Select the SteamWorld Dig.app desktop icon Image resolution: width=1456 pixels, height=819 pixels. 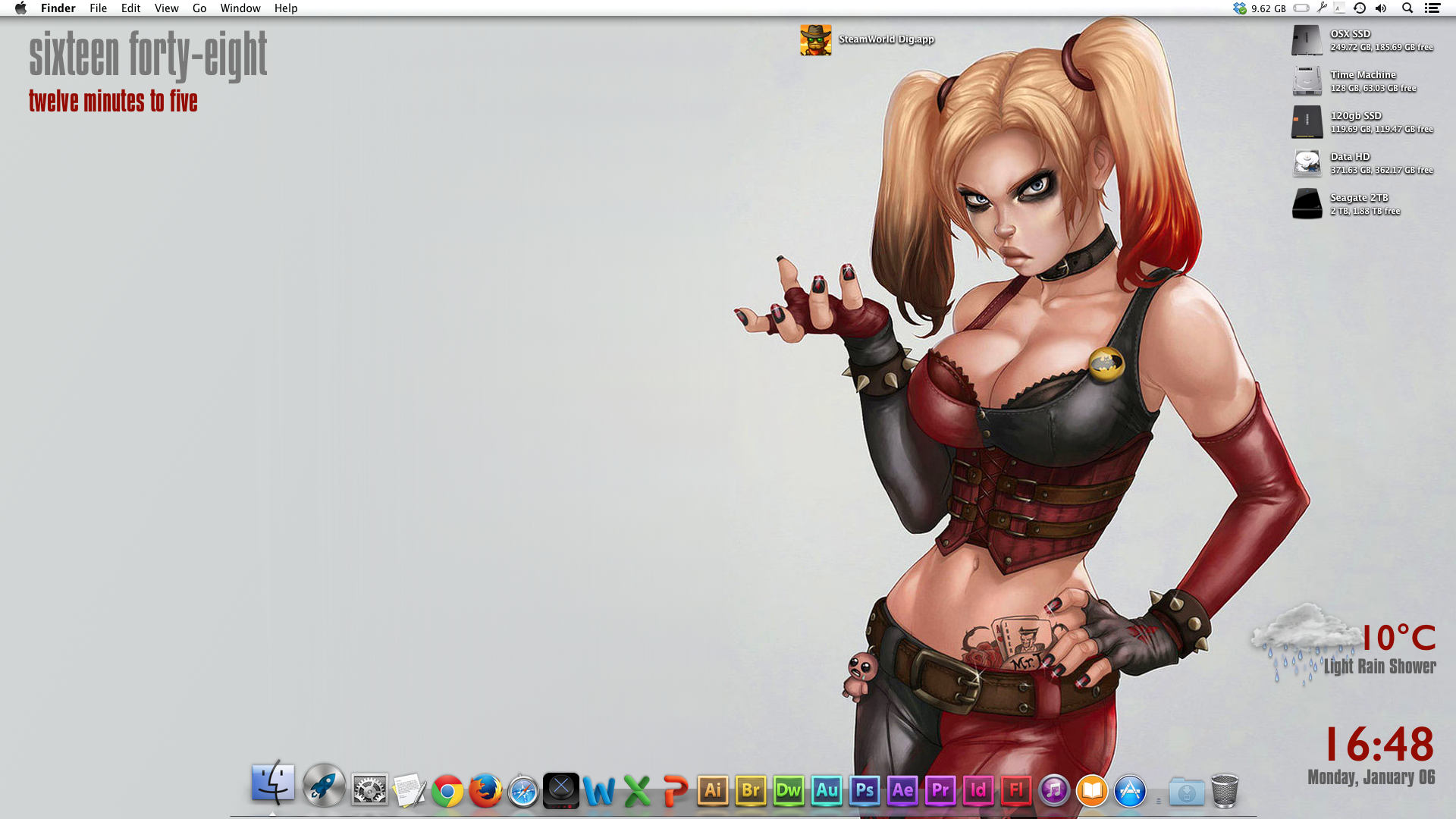pyautogui.click(x=816, y=39)
